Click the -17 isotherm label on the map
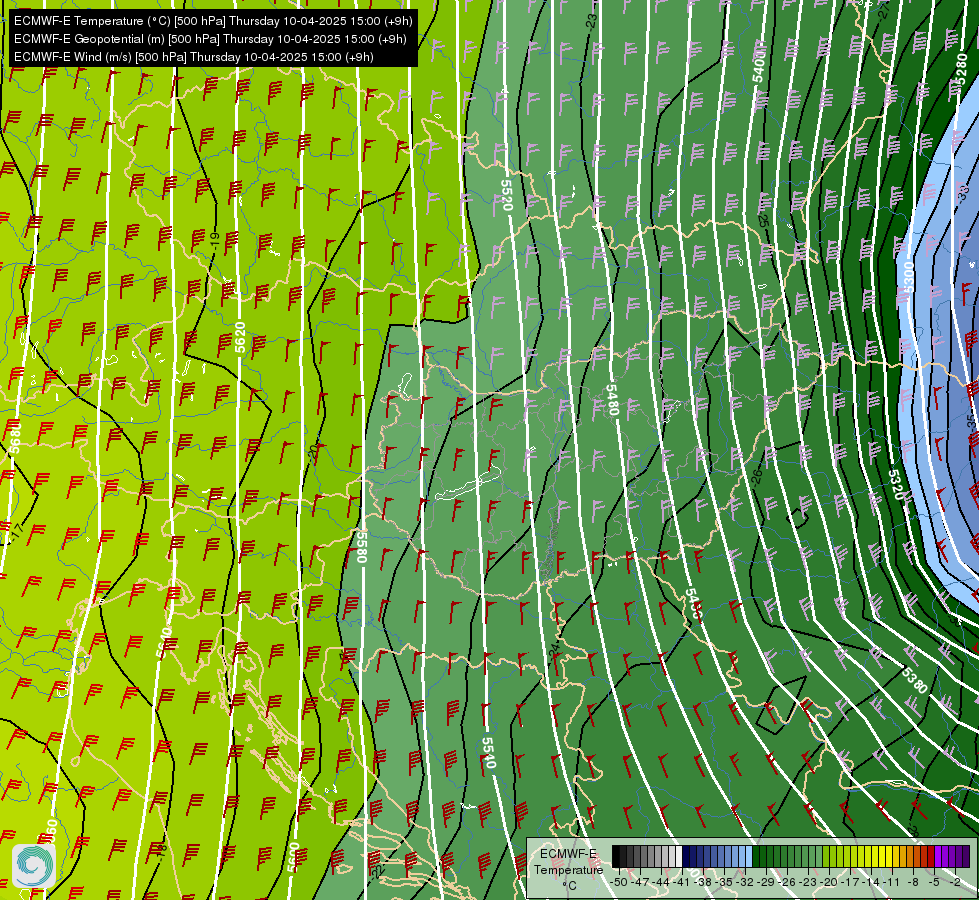 click(17, 533)
